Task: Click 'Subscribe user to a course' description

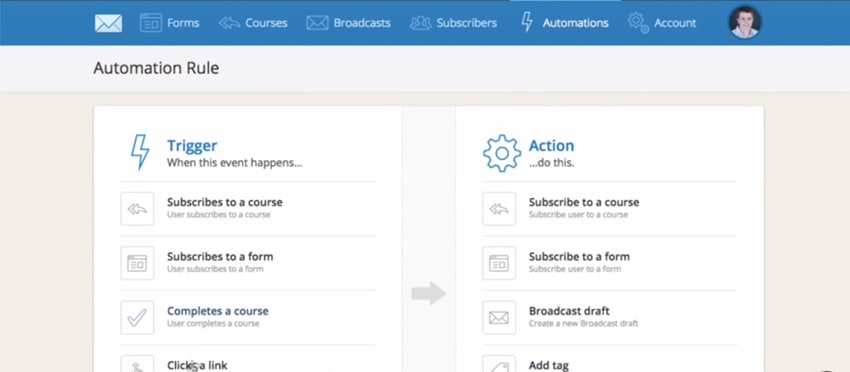Action: click(x=578, y=215)
